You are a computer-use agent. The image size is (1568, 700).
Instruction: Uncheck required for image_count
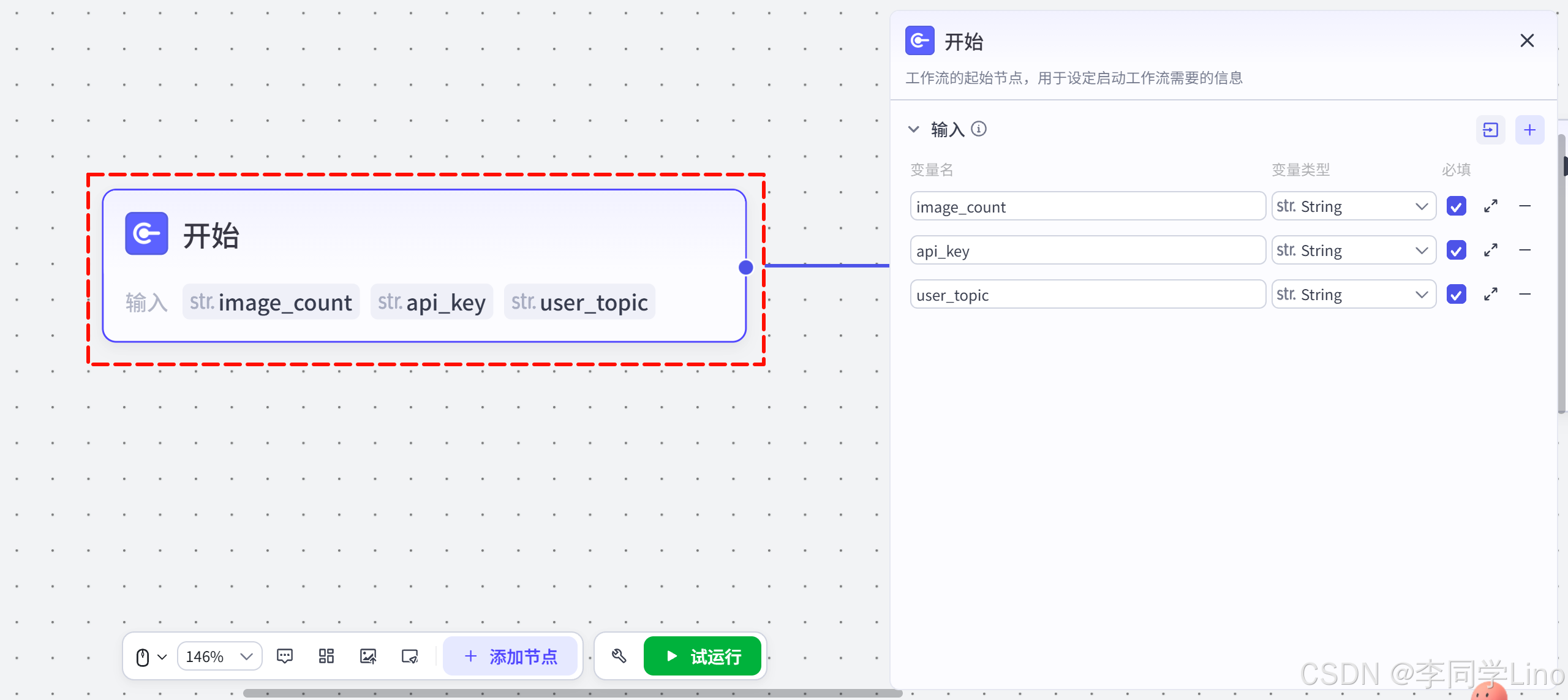[1456, 206]
